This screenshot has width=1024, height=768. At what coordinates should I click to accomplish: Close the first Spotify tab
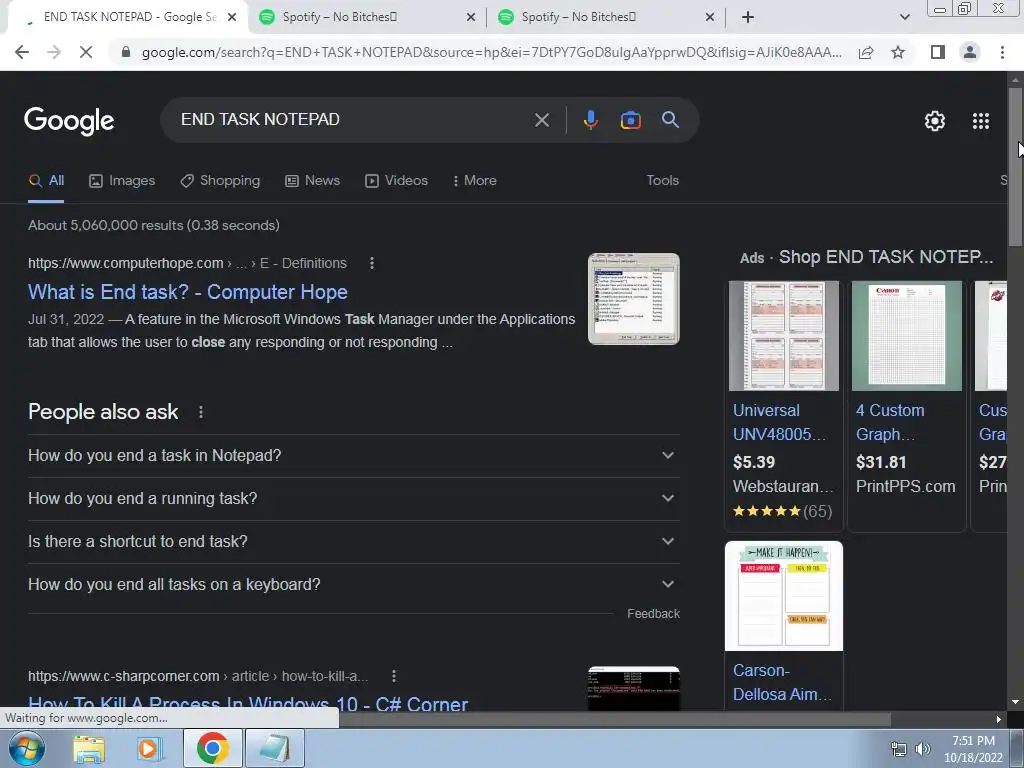tap(470, 17)
